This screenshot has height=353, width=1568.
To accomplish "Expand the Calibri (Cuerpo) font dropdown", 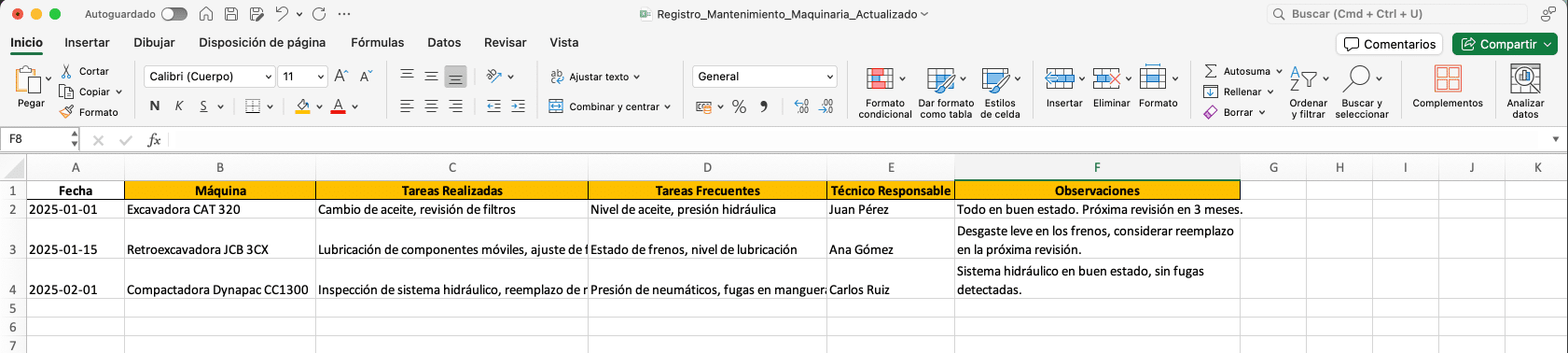I will (x=269, y=77).
